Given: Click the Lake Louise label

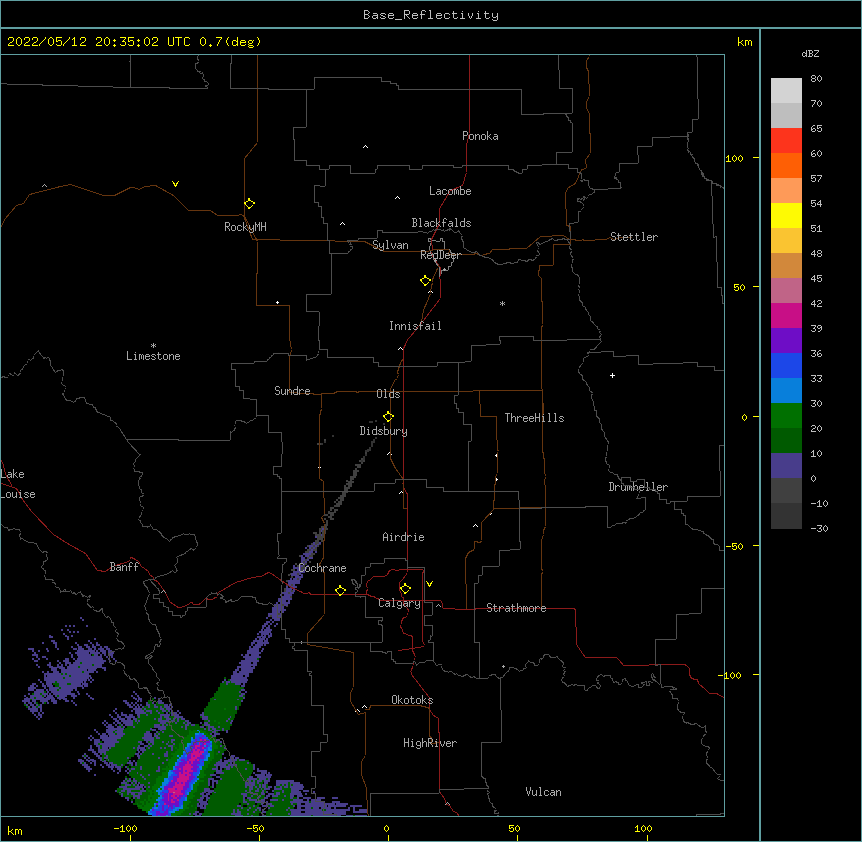Looking at the screenshot, I should (16, 484).
